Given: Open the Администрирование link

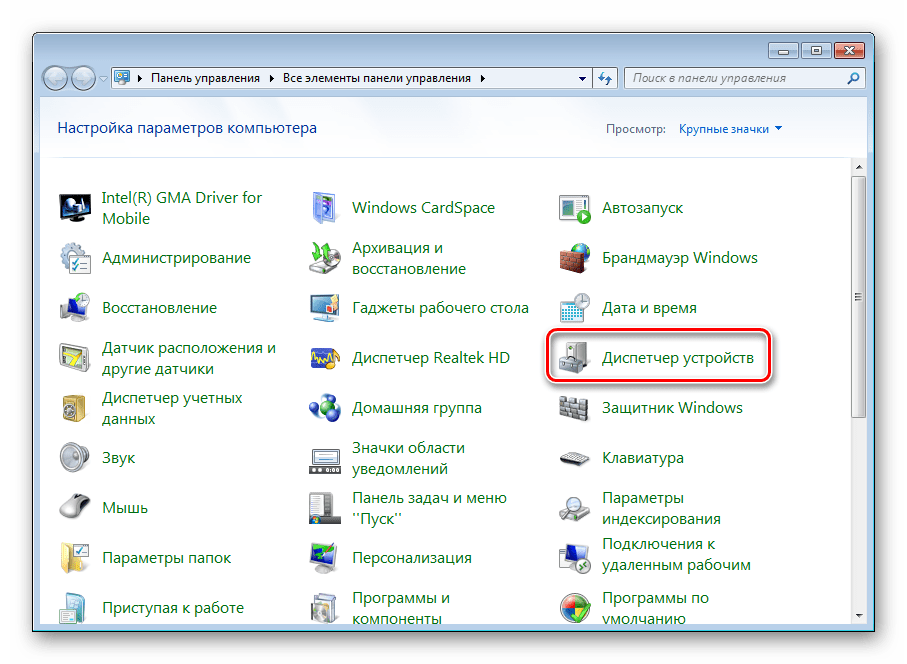Looking at the screenshot, I should (x=176, y=258).
